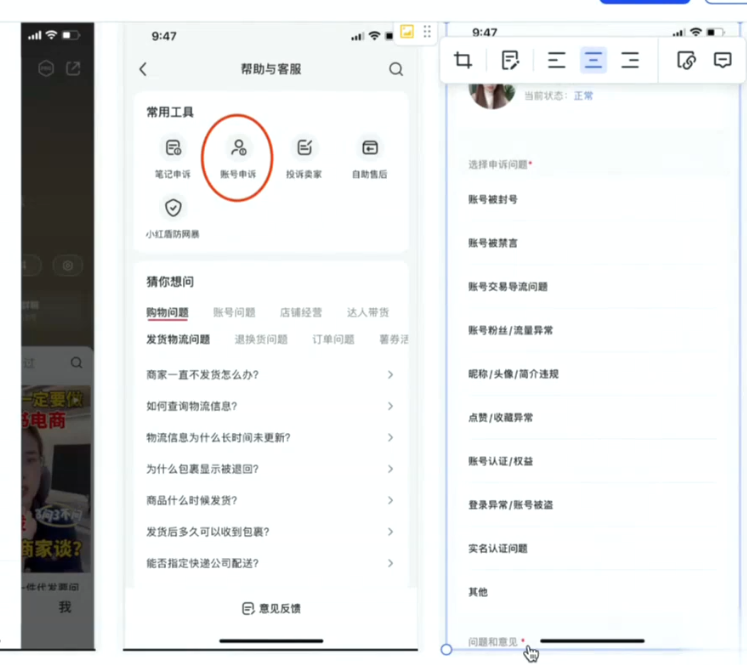Select the crop tool in floating toolbar
The width and height of the screenshot is (747, 665).
463,60
